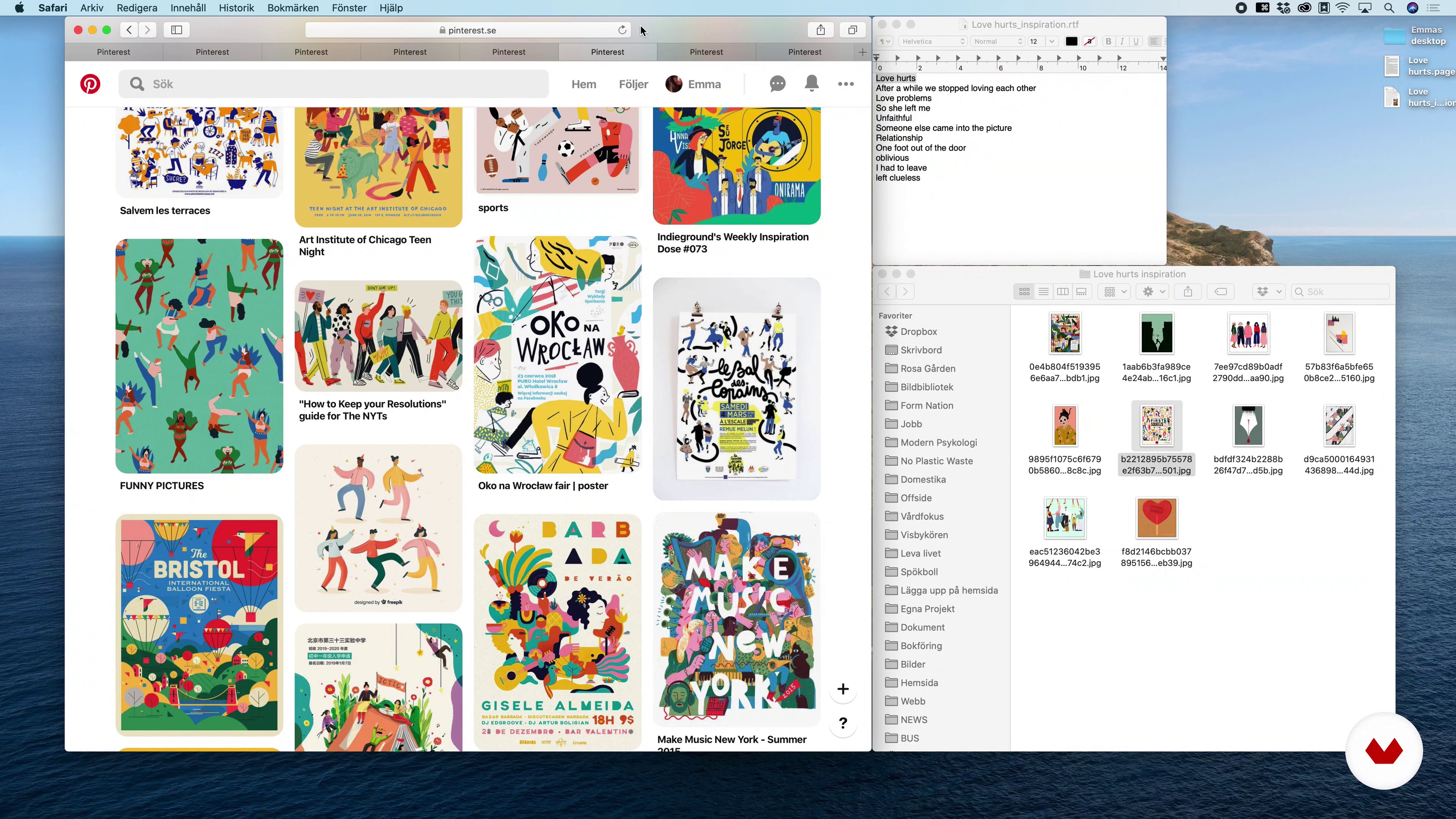Open Finder group-by dropdown

click(1115, 292)
